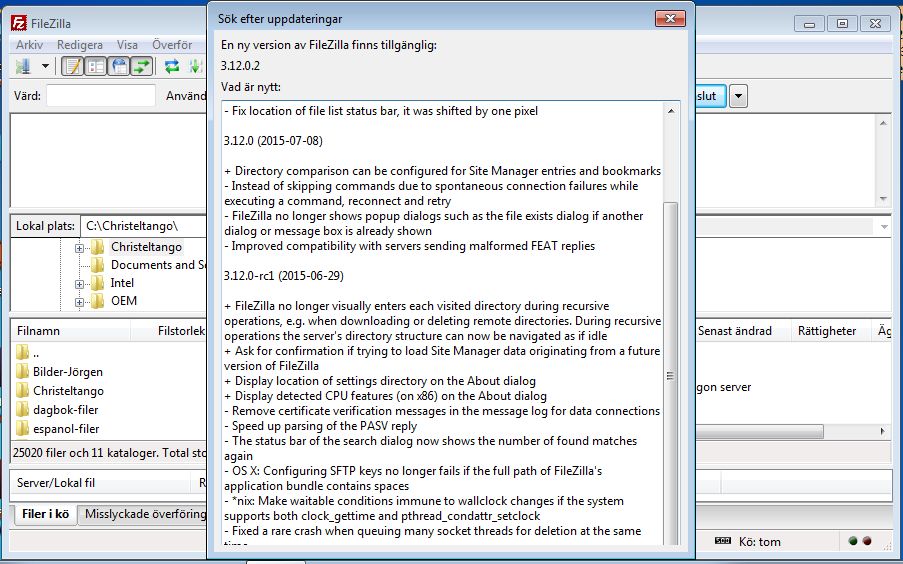Screen dimensions: 903x564
Task: Click the 'Speed up parsing of the PASV reply' line
Action: pyautogui.click(x=321, y=426)
